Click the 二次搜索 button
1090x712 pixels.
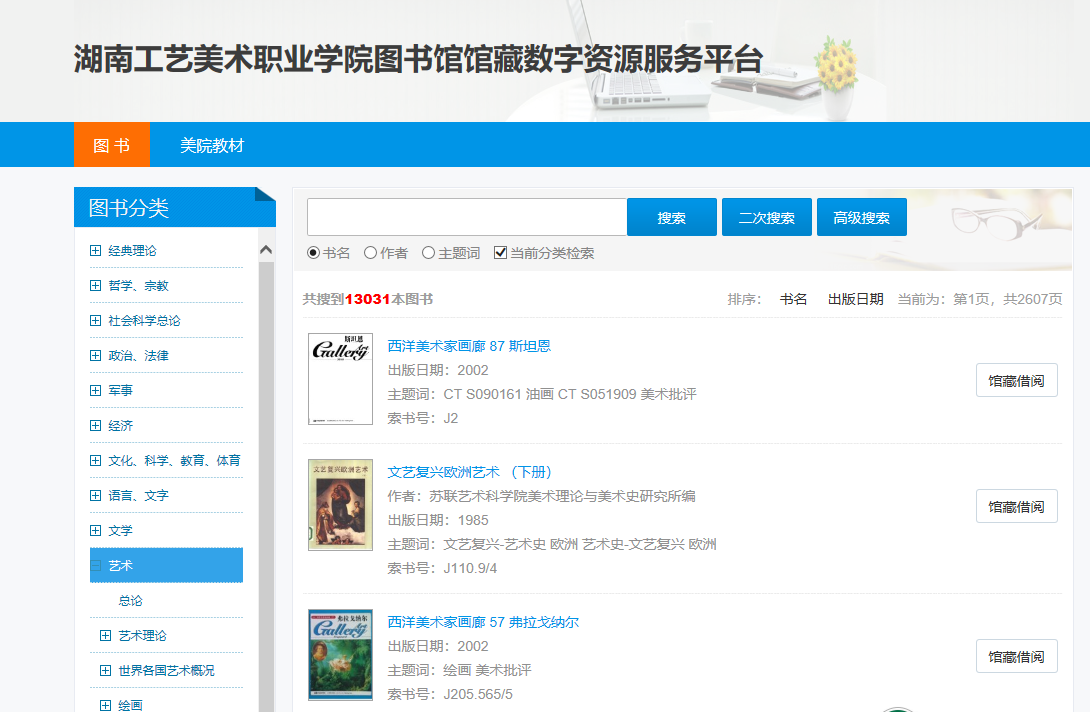point(766,217)
